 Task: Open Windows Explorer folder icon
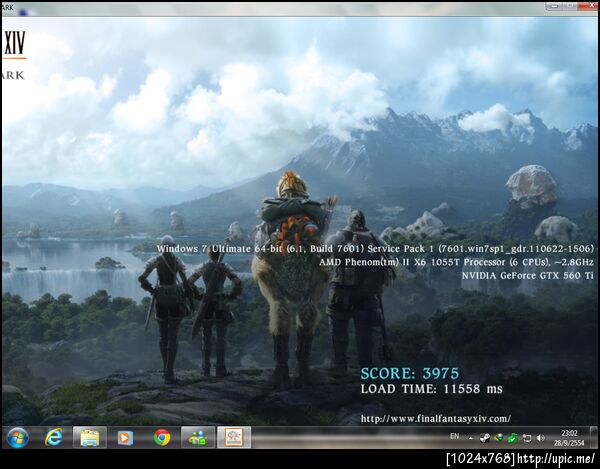coord(90,437)
